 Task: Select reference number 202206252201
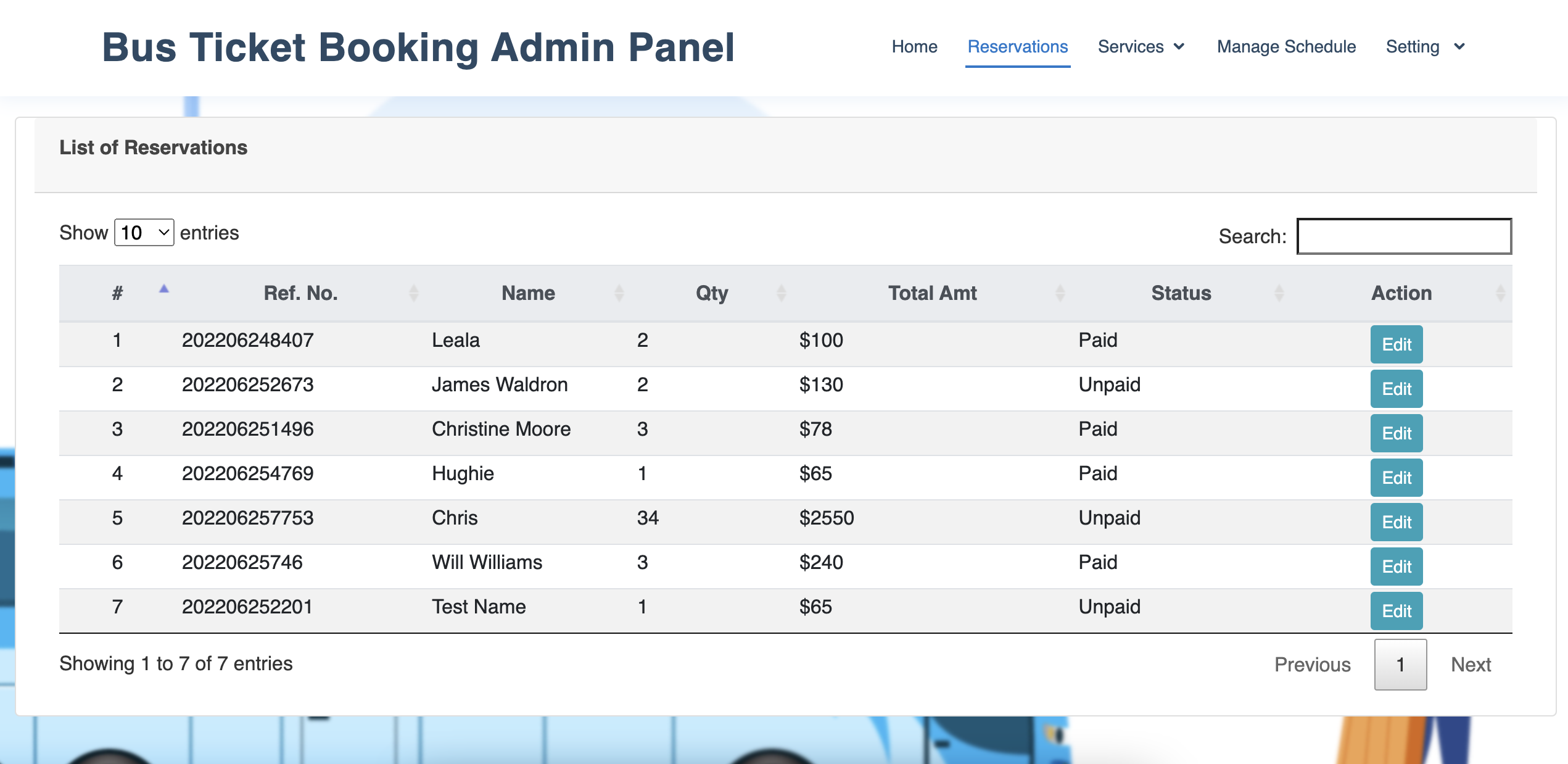tap(247, 607)
